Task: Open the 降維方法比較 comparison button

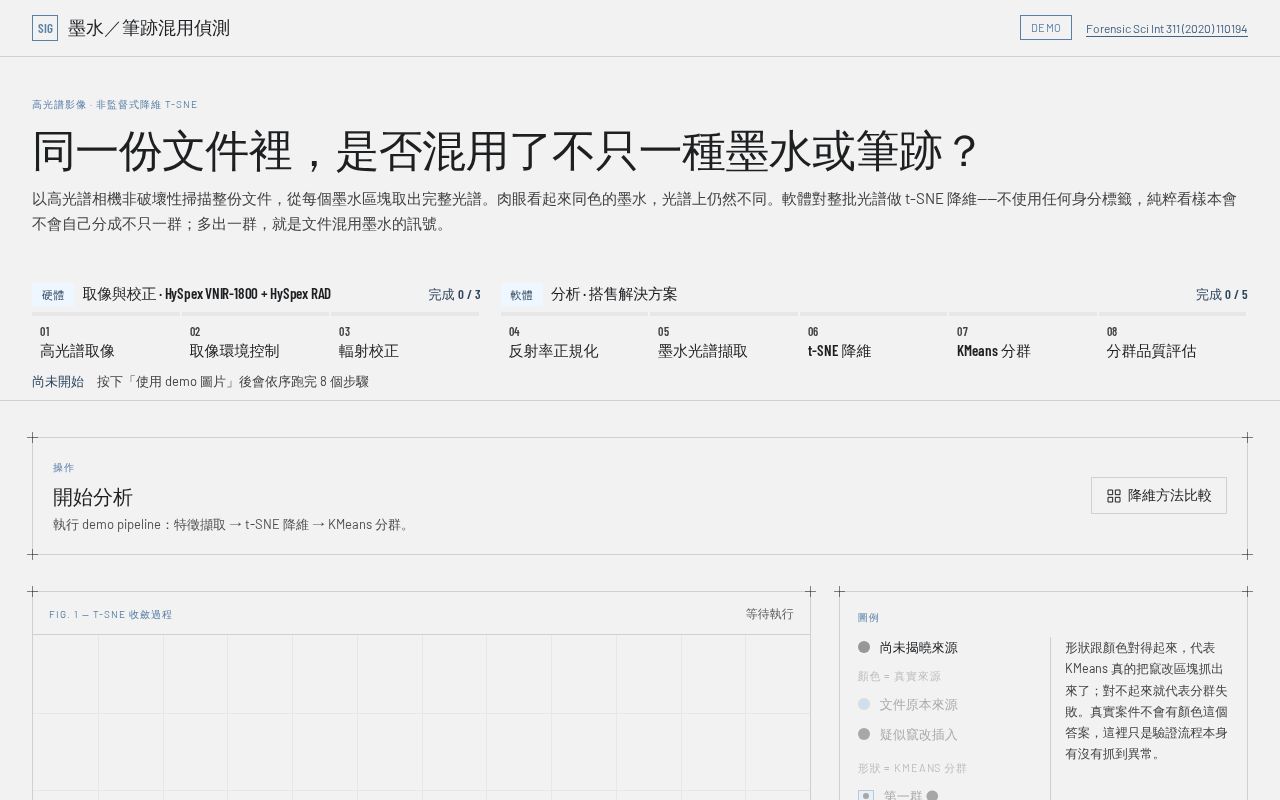Action: pyautogui.click(x=1159, y=495)
